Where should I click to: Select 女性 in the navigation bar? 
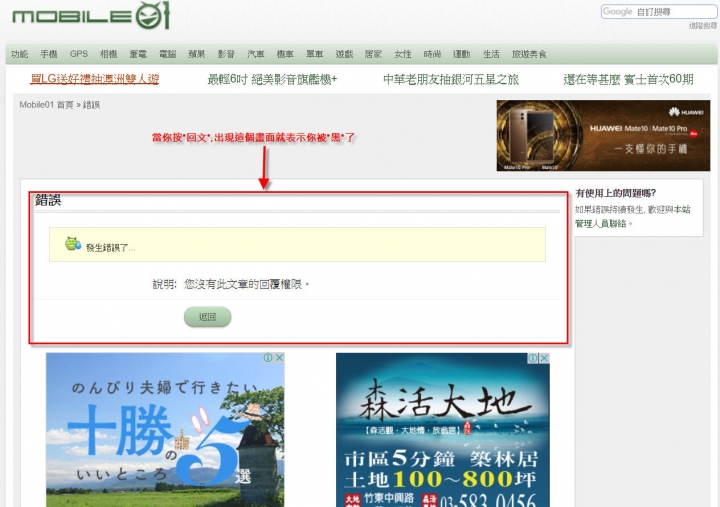tap(403, 54)
